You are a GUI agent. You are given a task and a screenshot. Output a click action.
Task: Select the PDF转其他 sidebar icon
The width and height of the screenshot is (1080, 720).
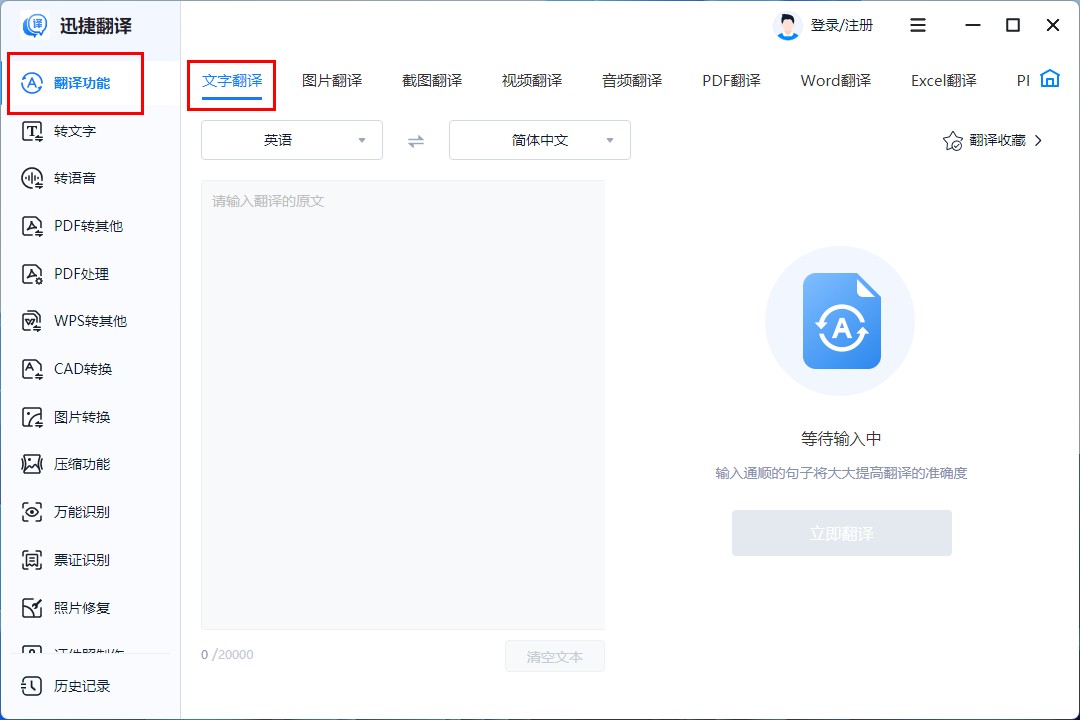pyautogui.click(x=33, y=226)
